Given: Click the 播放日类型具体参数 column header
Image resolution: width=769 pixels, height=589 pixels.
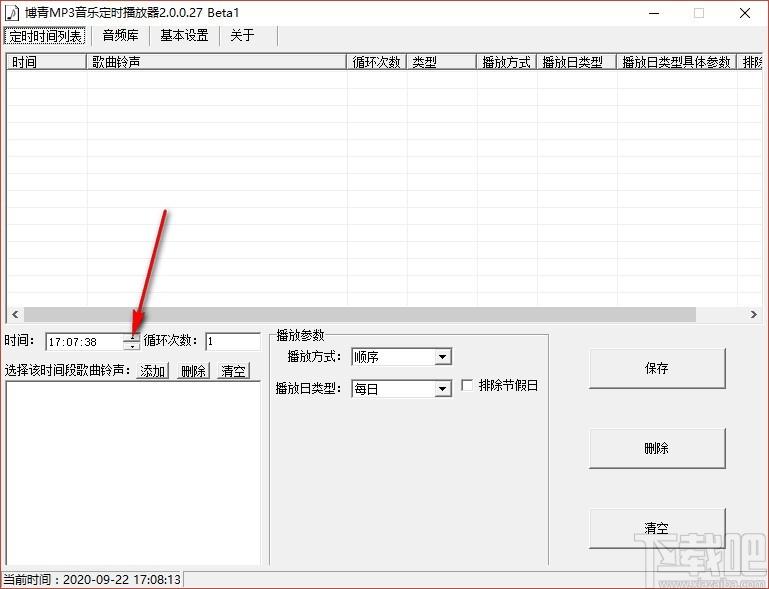Looking at the screenshot, I should coord(677,62).
